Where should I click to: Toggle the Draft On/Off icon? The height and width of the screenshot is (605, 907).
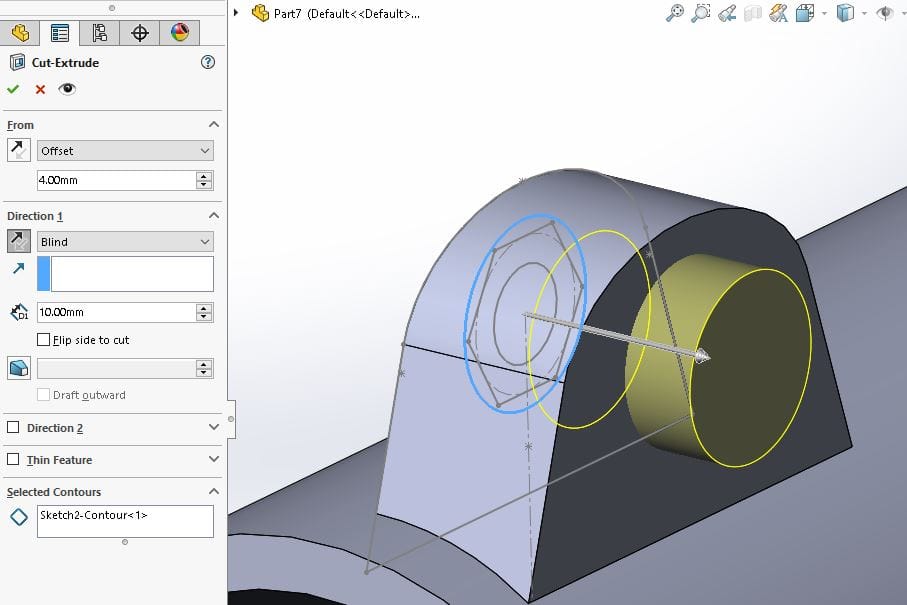pos(18,368)
